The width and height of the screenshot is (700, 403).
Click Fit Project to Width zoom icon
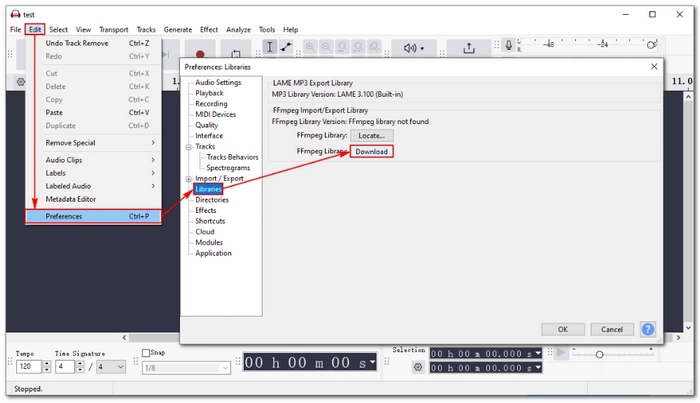pos(358,47)
